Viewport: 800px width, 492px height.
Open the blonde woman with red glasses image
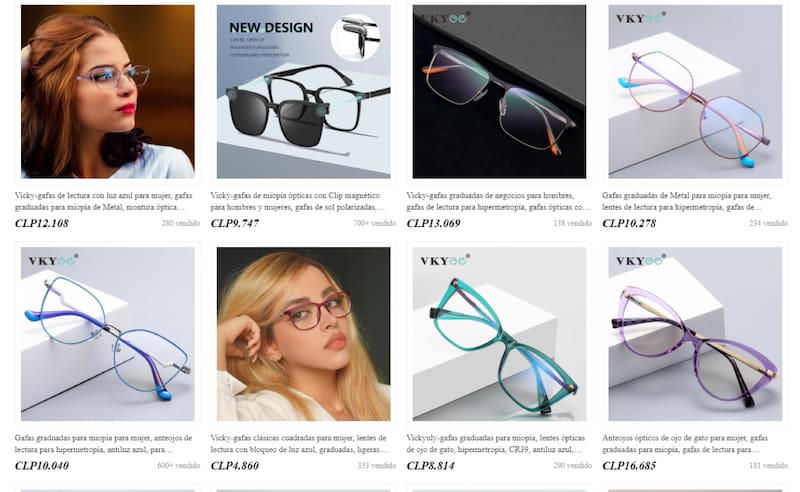pyautogui.click(x=304, y=334)
